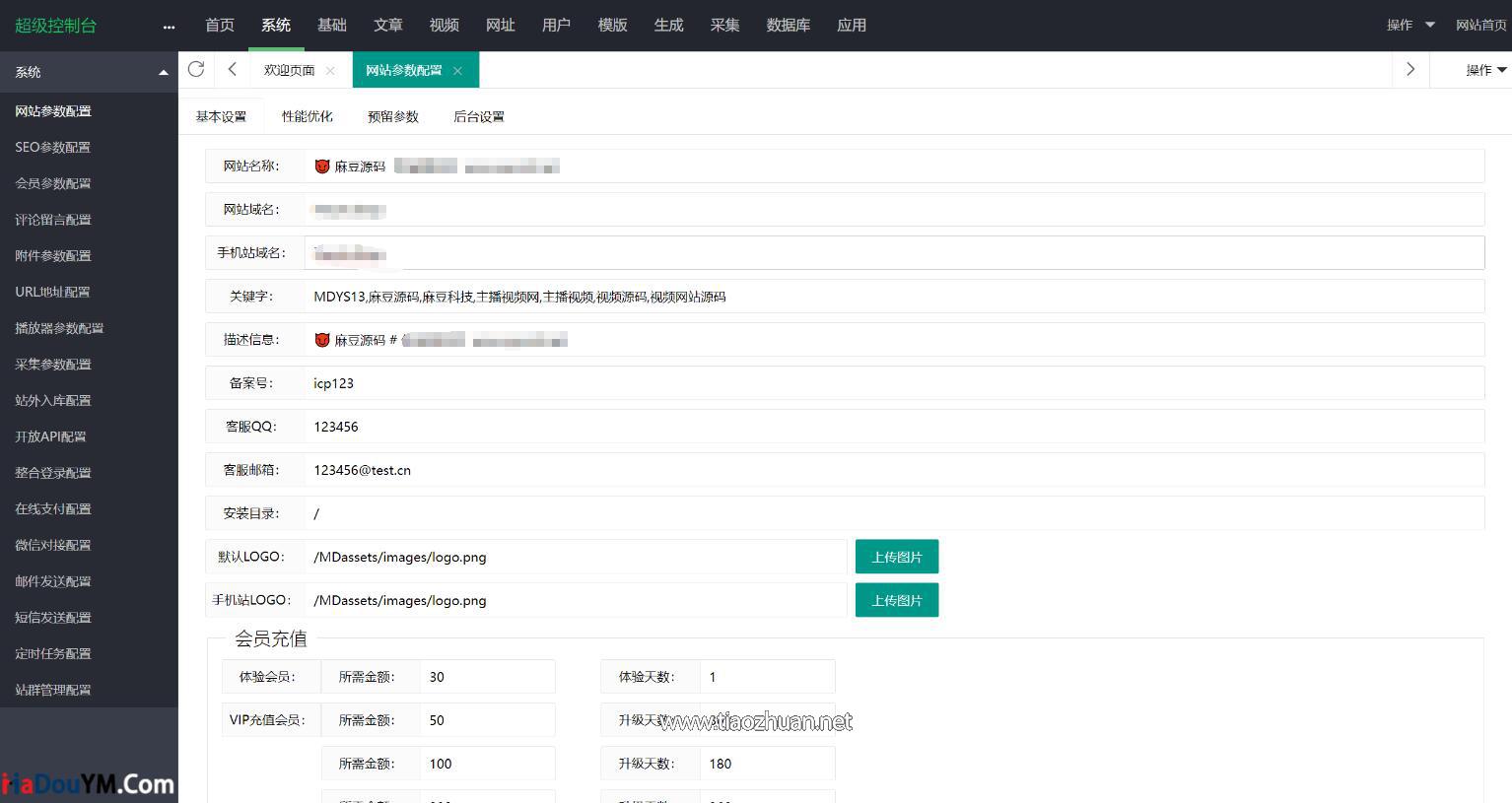Open 会员参数配置 in the sidebar
The height and width of the screenshot is (803, 1512).
(x=53, y=183)
